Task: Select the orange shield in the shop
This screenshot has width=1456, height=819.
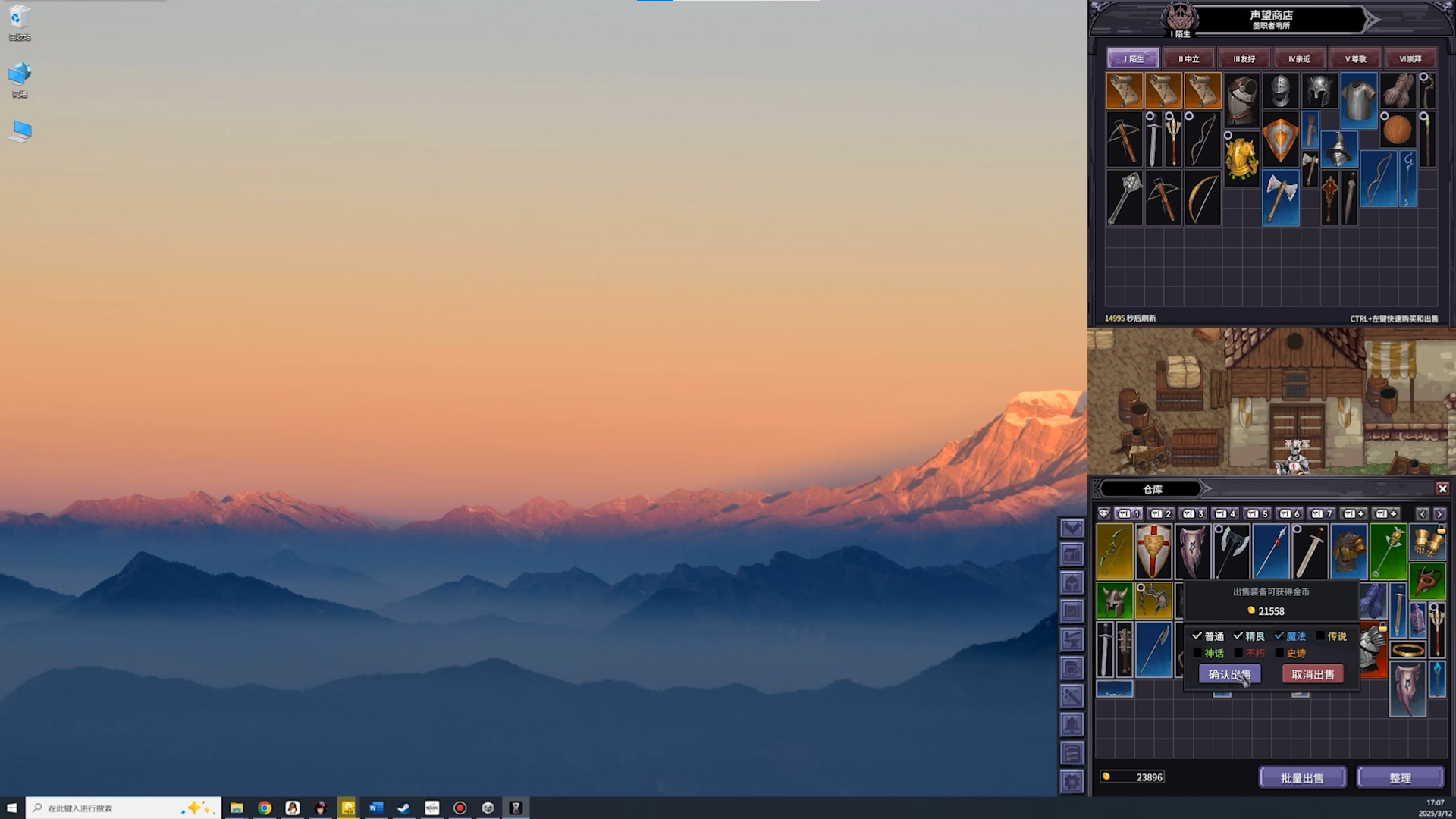Action: [1280, 140]
